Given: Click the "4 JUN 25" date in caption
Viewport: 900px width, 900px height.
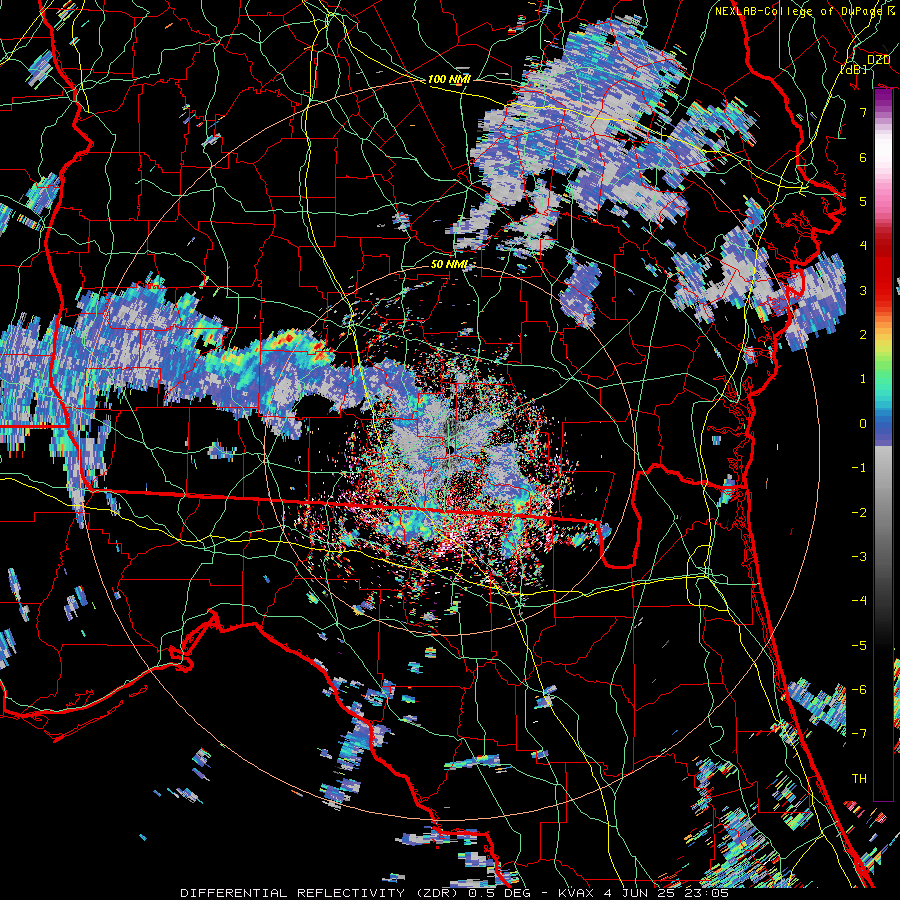Looking at the screenshot, I should pos(639,893).
